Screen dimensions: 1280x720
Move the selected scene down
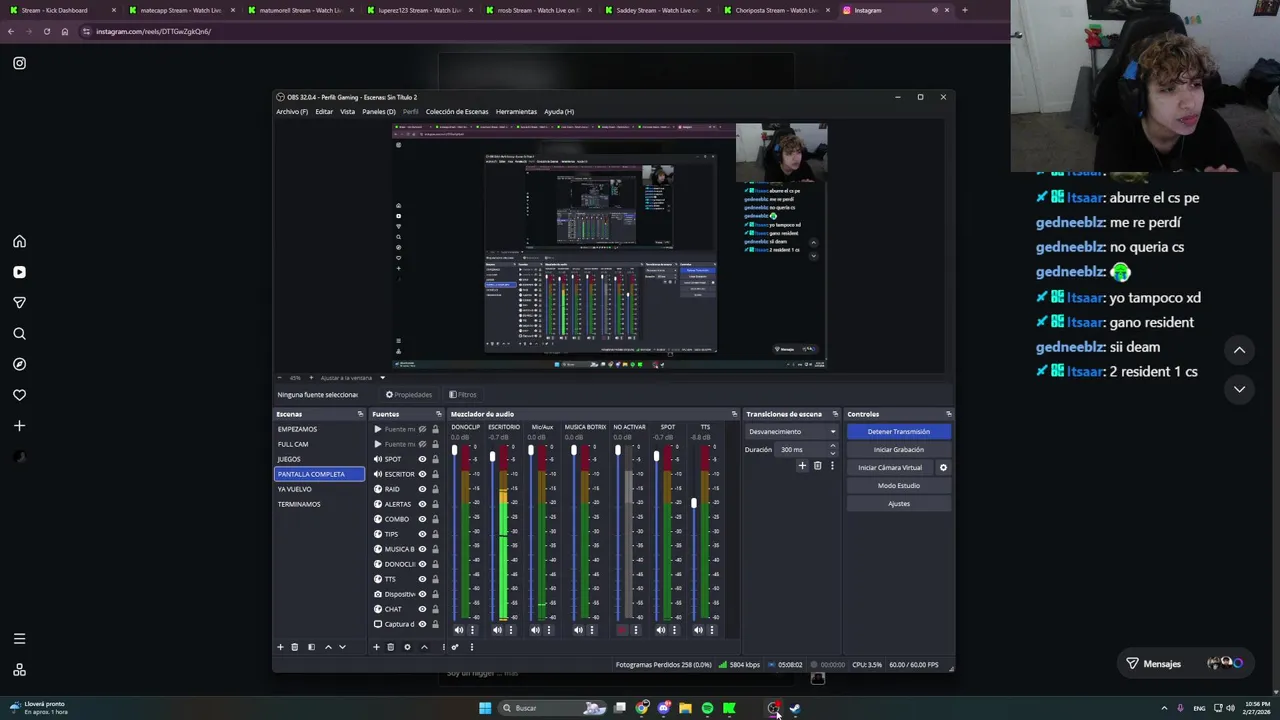[342, 647]
